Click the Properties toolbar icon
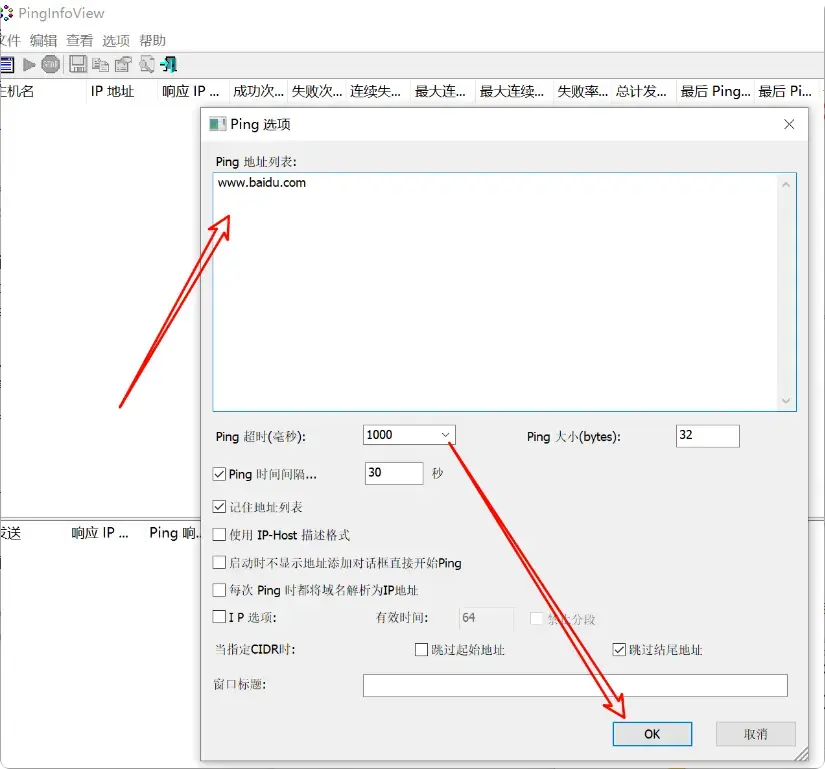The image size is (825, 769). (x=123, y=65)
